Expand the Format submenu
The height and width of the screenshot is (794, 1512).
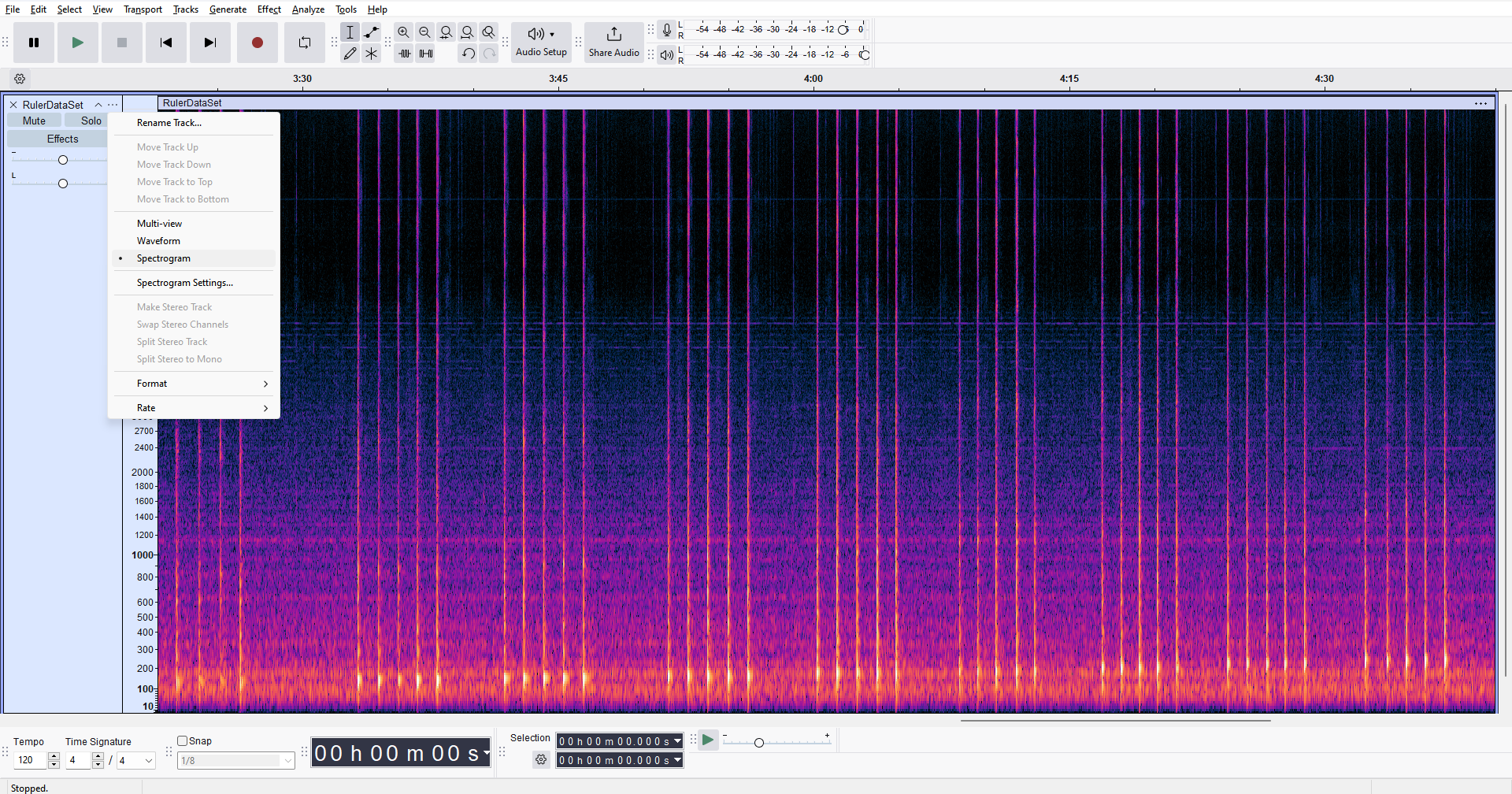point(194,384)
